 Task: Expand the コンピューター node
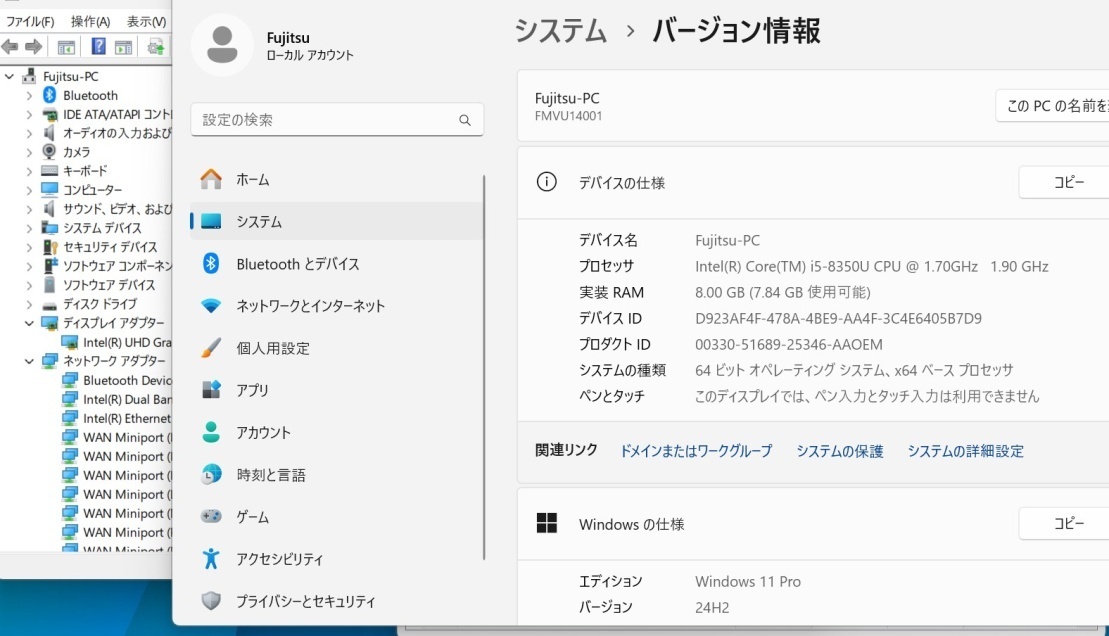pyautogui.click(x=29, y=190)
